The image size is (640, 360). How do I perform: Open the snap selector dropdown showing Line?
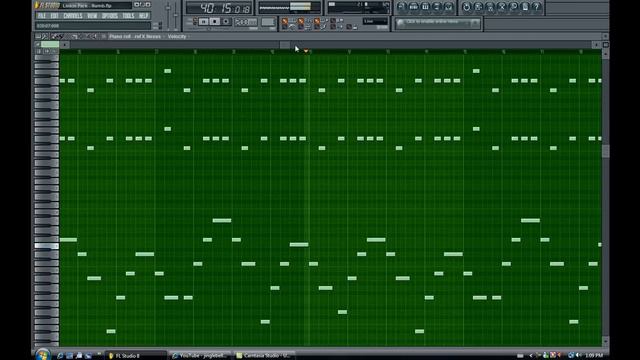(x=375, y=21)
